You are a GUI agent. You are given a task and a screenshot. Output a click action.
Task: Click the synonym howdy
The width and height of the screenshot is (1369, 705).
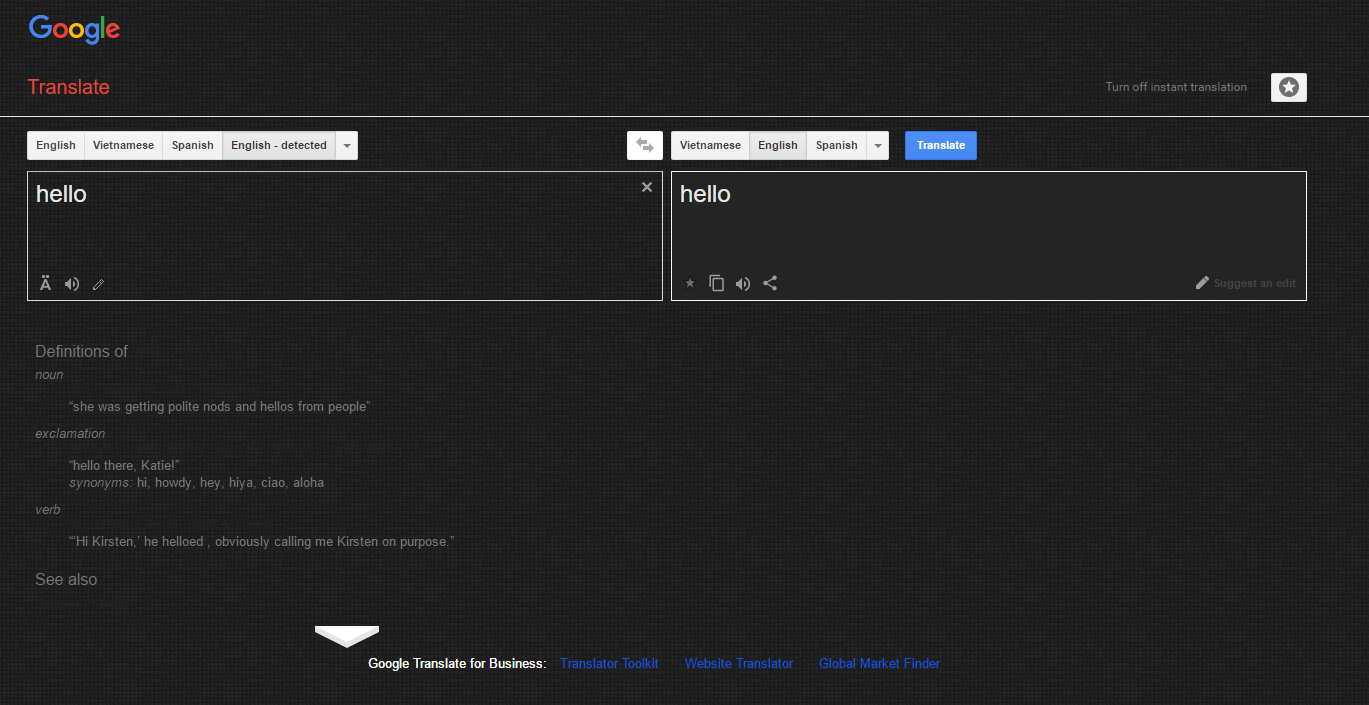(172, 482)
